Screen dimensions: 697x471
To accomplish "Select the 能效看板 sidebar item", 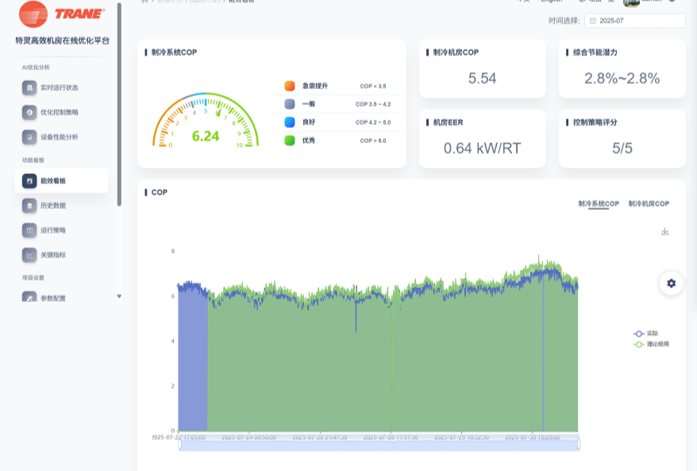I will pos(61,181).
